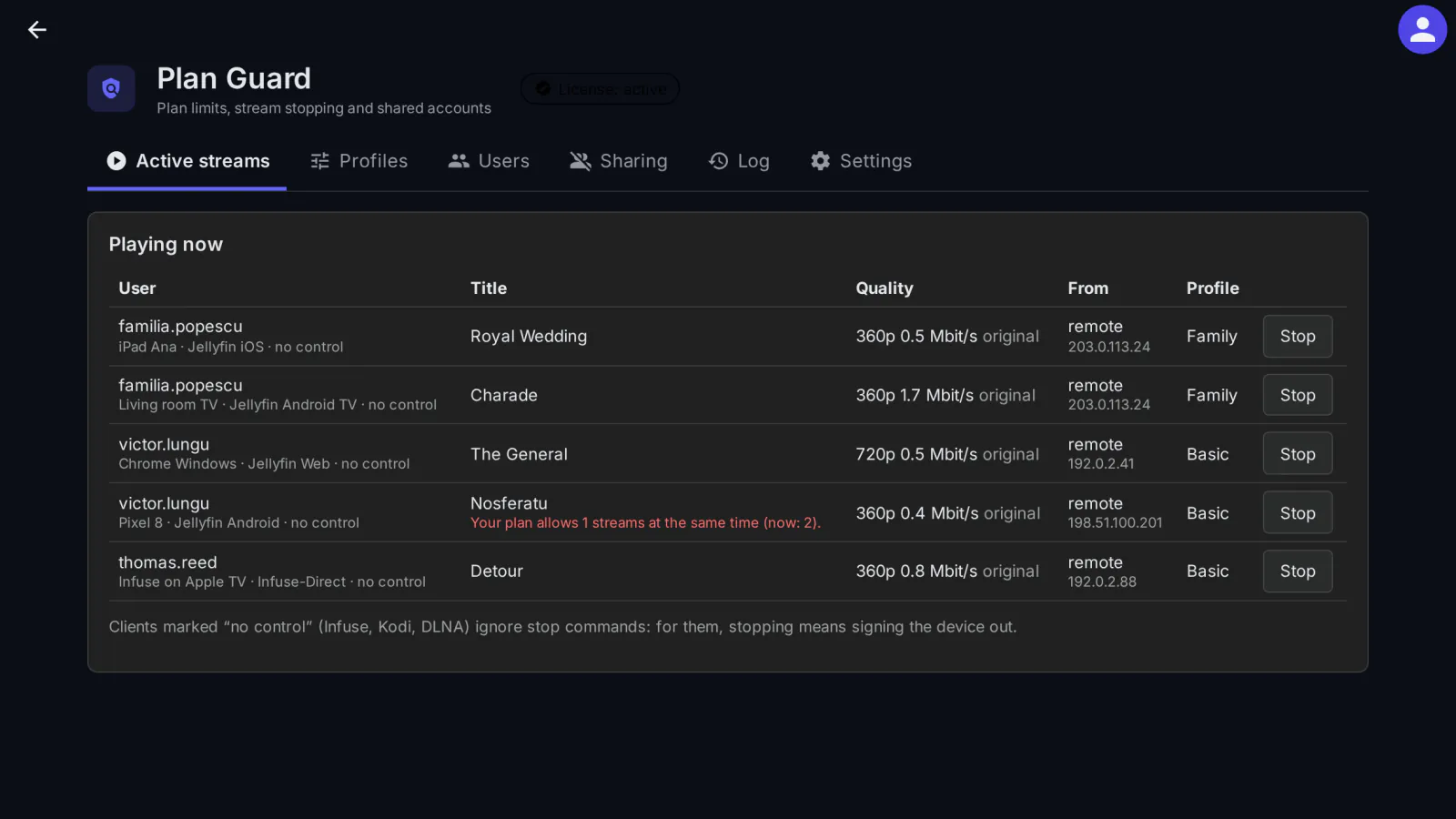The height and width of the screenshot is (819, 1456).
Task: Click Infuse on Apple TV device line
Action: [272, 582]
